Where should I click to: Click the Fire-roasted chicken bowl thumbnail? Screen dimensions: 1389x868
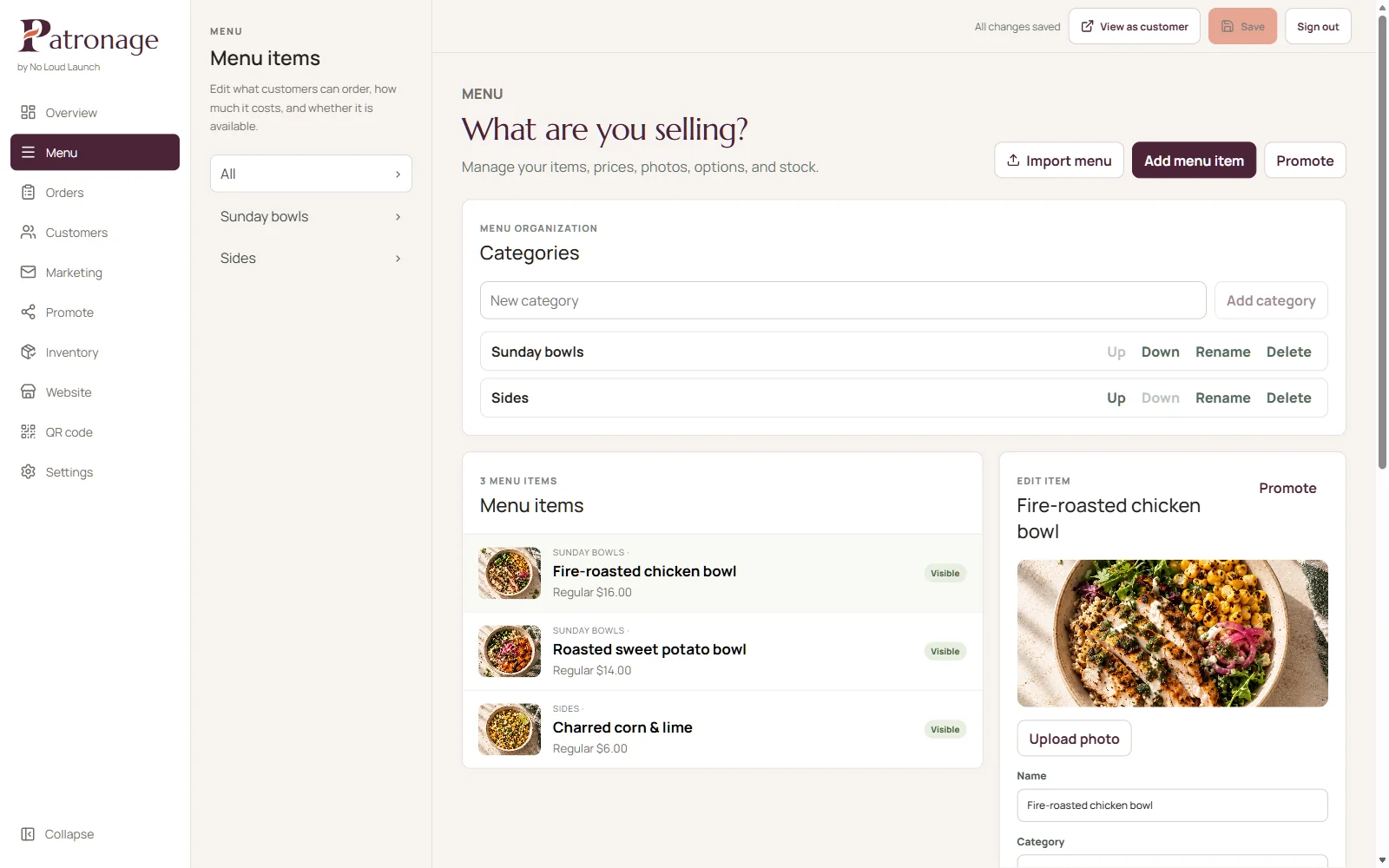point(510,573)
